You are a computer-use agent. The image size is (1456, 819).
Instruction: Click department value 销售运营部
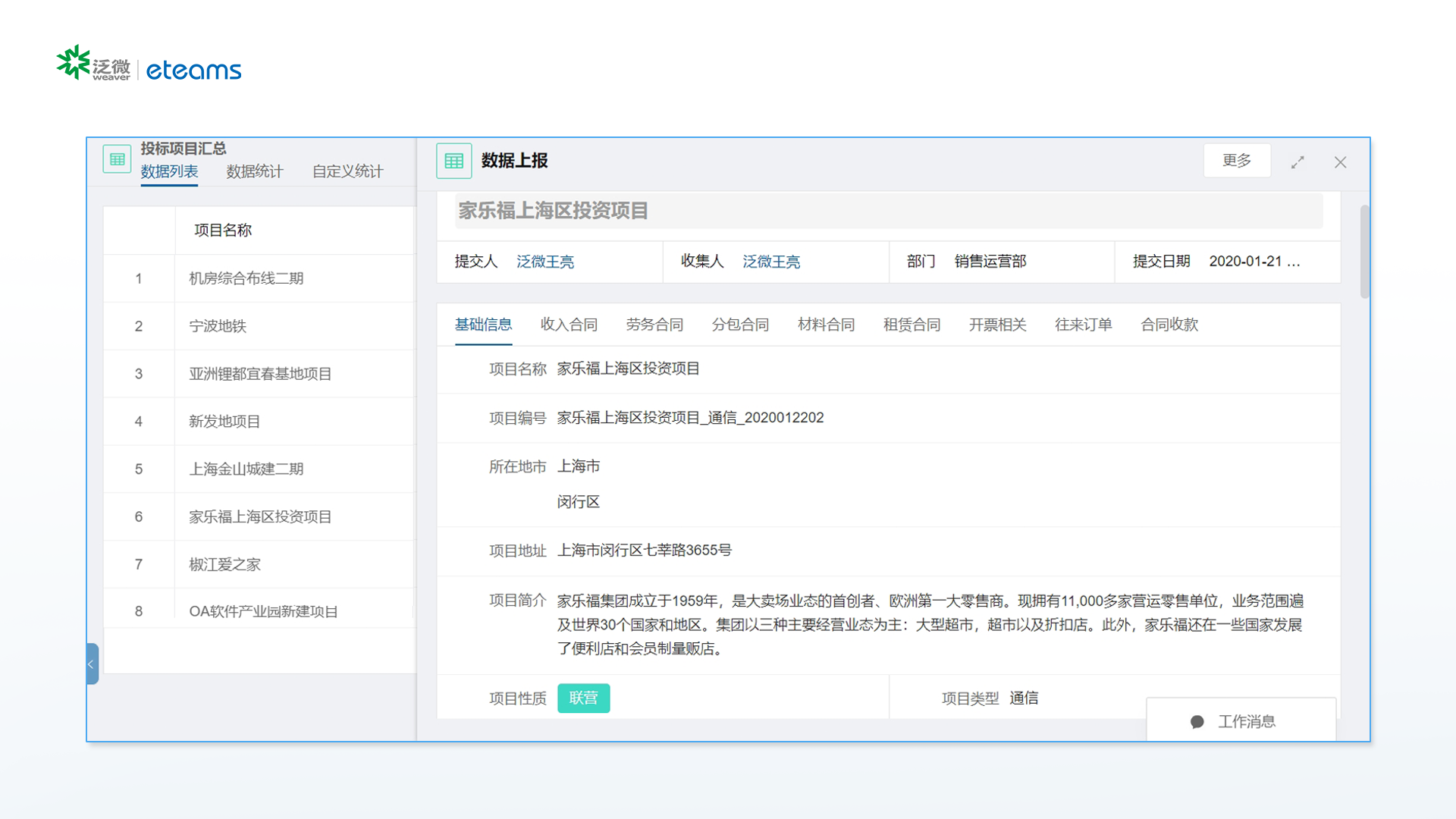pyautogui.click(x=990, y=262)
